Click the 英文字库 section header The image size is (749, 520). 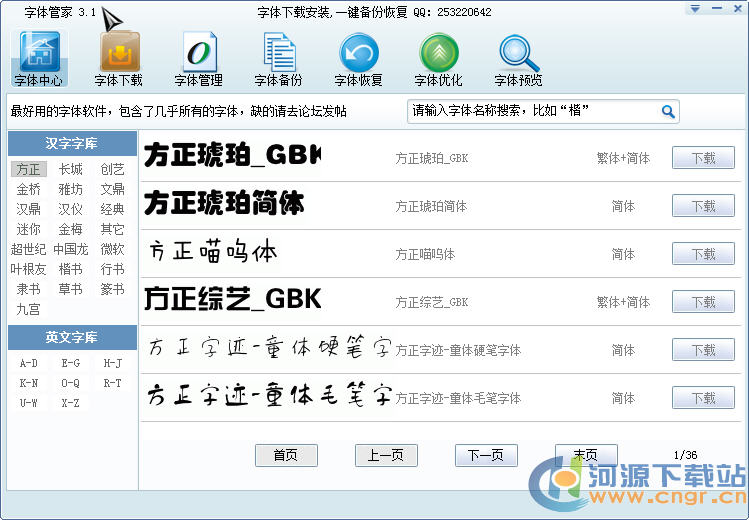tap(72, 338)
